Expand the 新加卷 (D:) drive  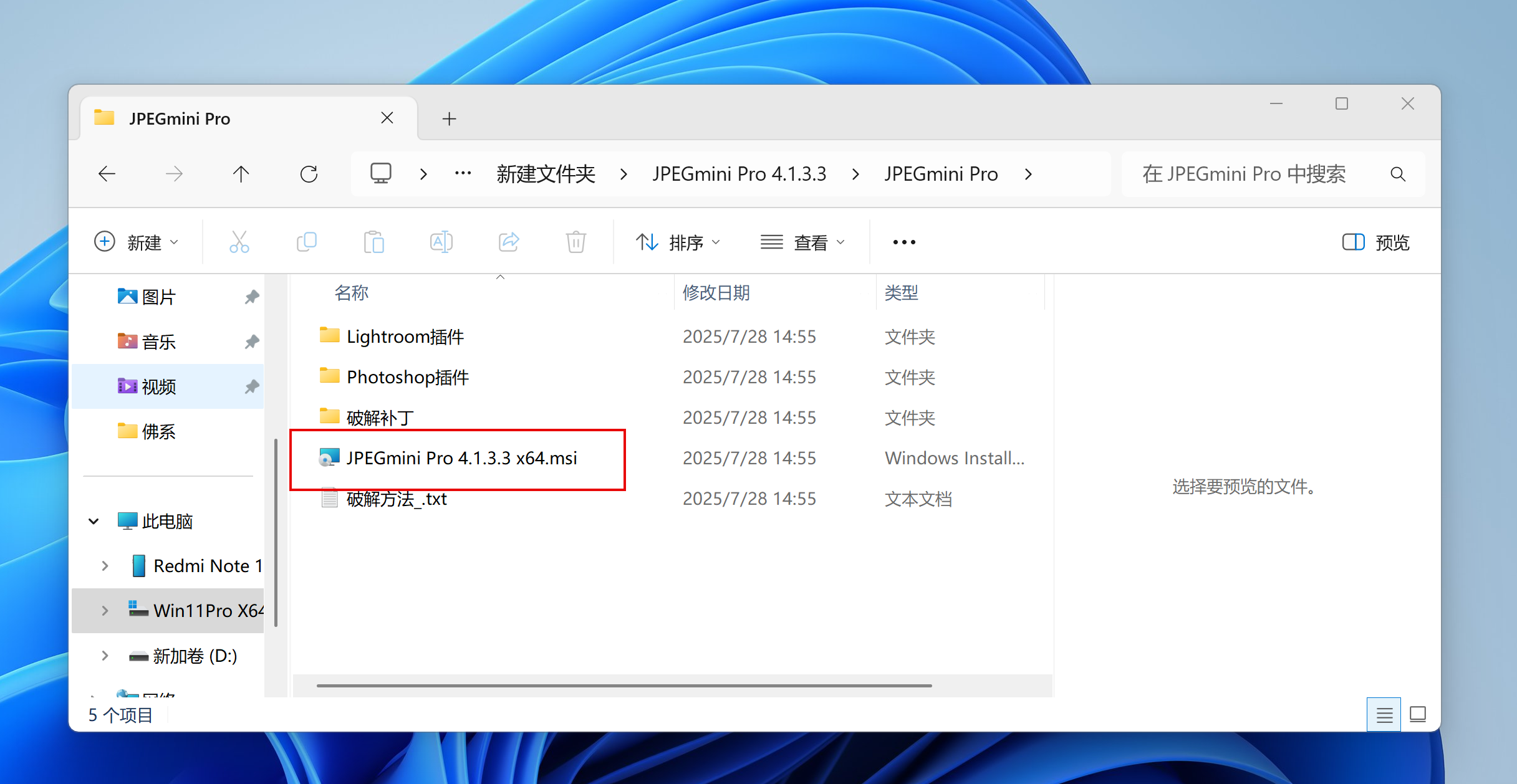(105, 656)
